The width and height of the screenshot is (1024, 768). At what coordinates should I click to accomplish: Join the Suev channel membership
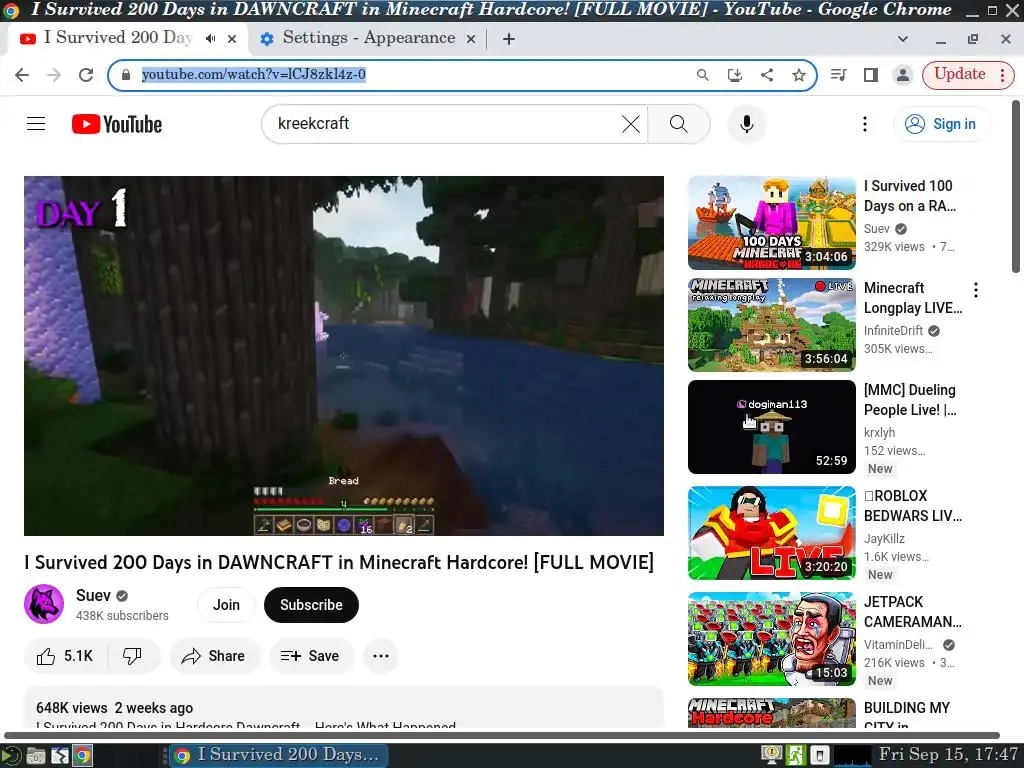pos(226,605)
